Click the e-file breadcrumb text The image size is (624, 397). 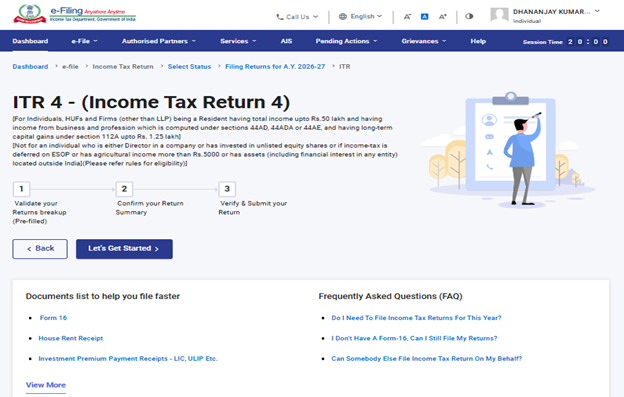(x=70, y=66)
